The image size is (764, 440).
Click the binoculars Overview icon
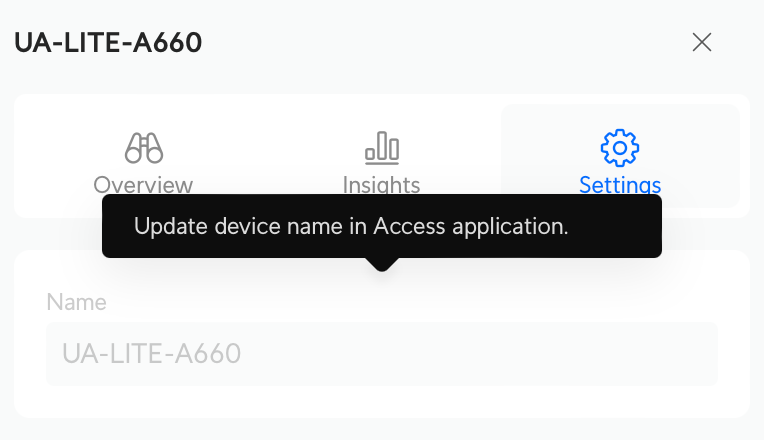pyautogui.click(x=144, y=149)
